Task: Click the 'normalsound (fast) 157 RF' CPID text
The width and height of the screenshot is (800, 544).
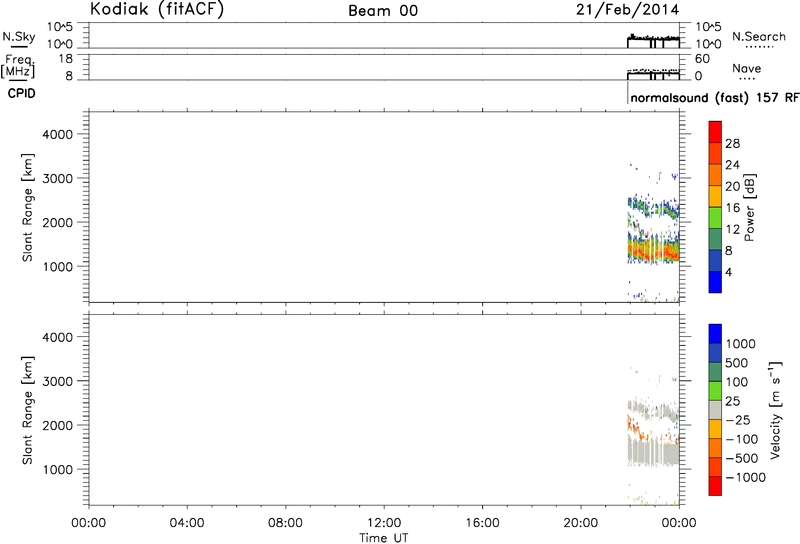Action: (714, 98)
